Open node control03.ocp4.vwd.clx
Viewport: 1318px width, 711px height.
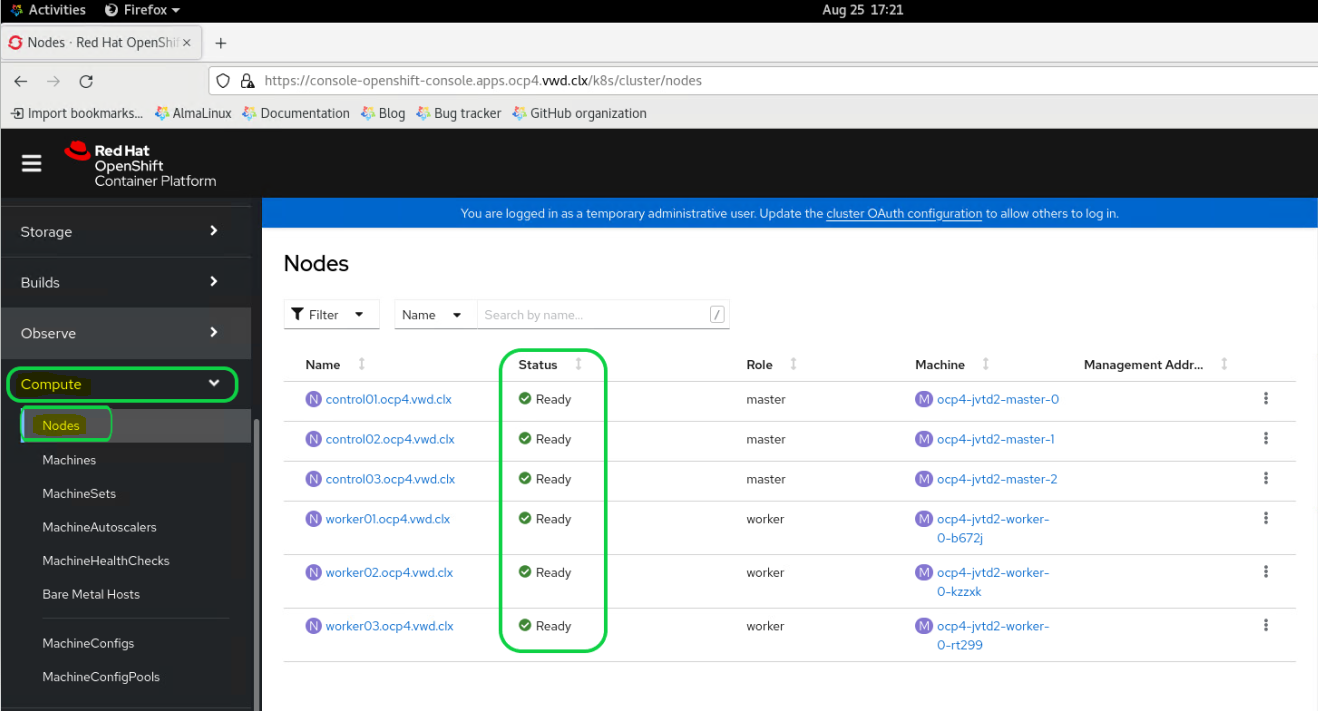[390, 479]
